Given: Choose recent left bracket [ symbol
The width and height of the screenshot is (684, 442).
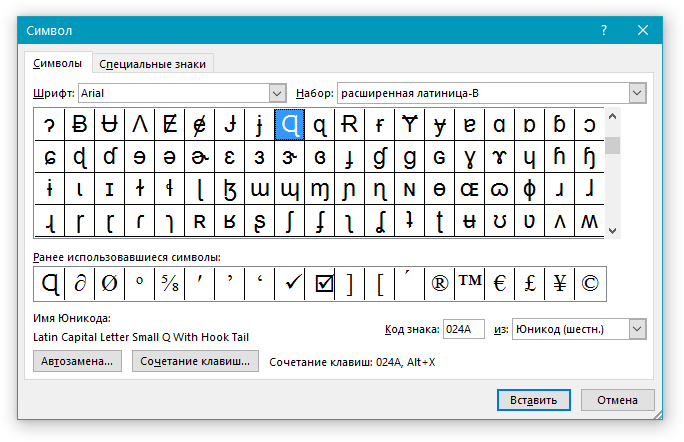Looking at the screenshot, I should (x=380, y=284).
